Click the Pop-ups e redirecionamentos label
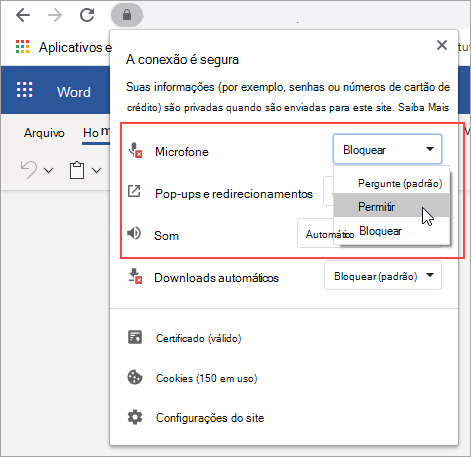This screenshot has height=457, width=471. pyautogui.click(x=234, y=194)
